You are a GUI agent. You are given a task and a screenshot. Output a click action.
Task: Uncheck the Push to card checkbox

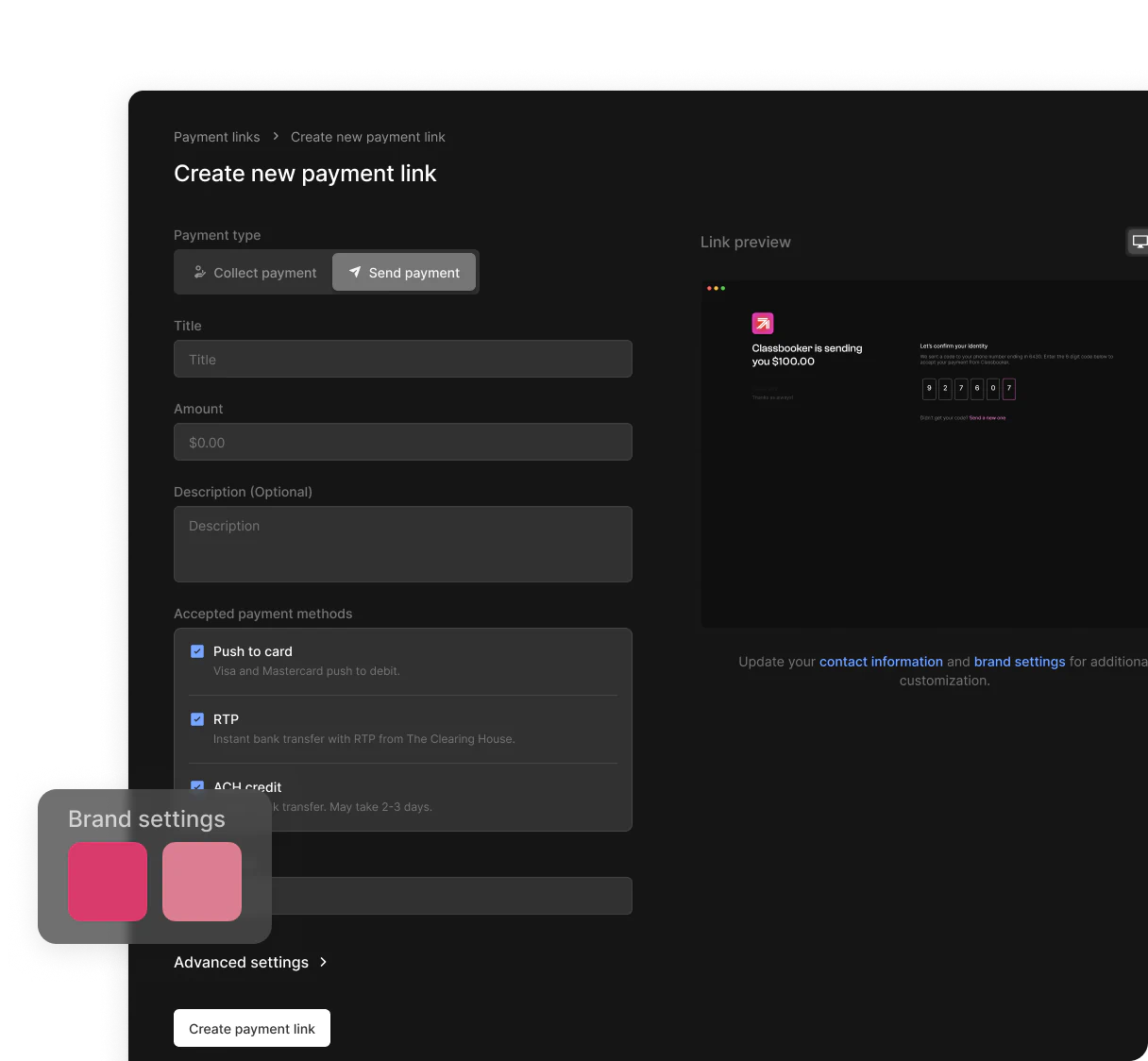pyautogui.click(x=197, y=651)
